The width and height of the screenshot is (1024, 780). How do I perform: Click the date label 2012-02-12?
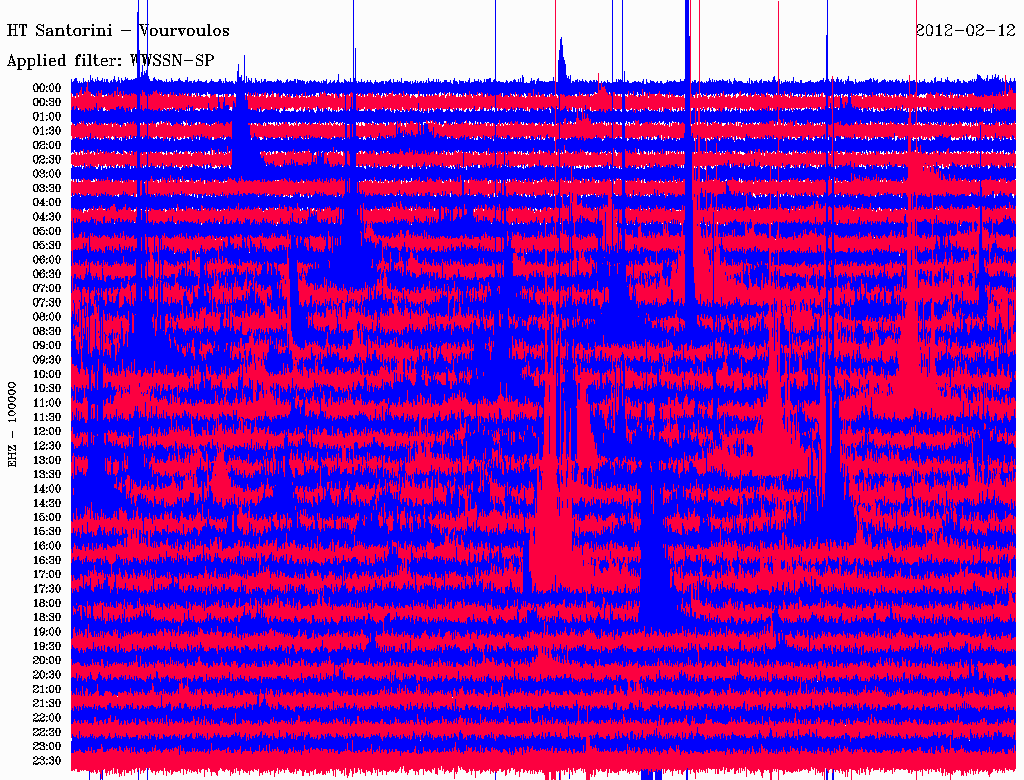(x=965, y=30)
